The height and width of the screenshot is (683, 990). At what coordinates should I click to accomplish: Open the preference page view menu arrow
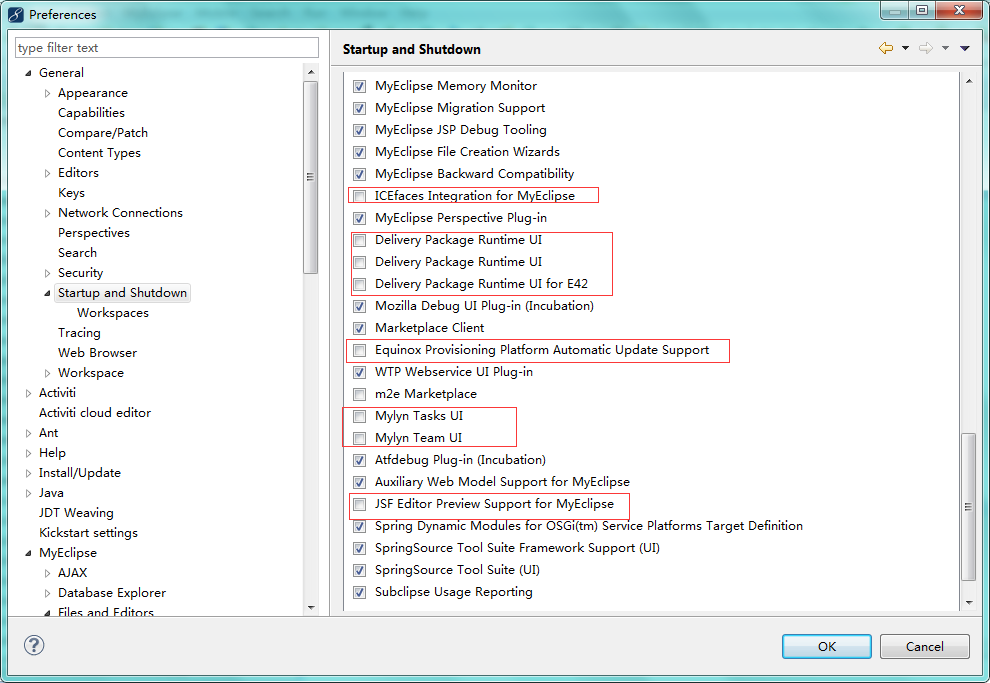click(965, 48)
